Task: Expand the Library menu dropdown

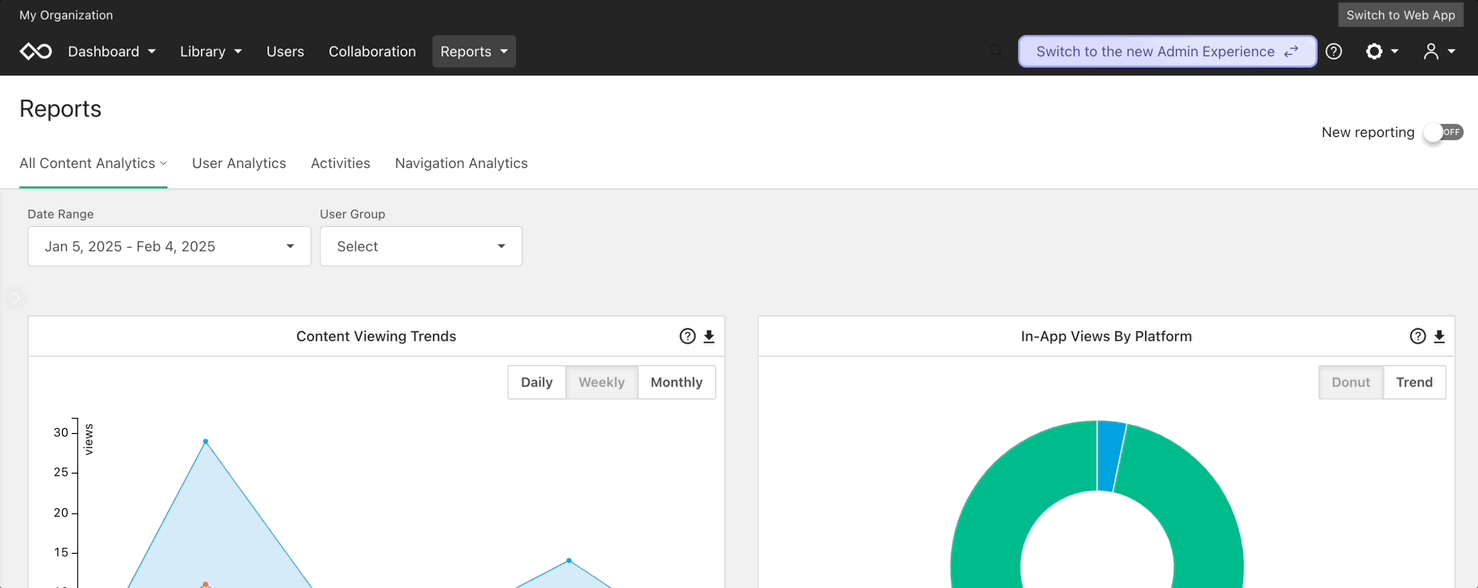Action: point(211,51)
